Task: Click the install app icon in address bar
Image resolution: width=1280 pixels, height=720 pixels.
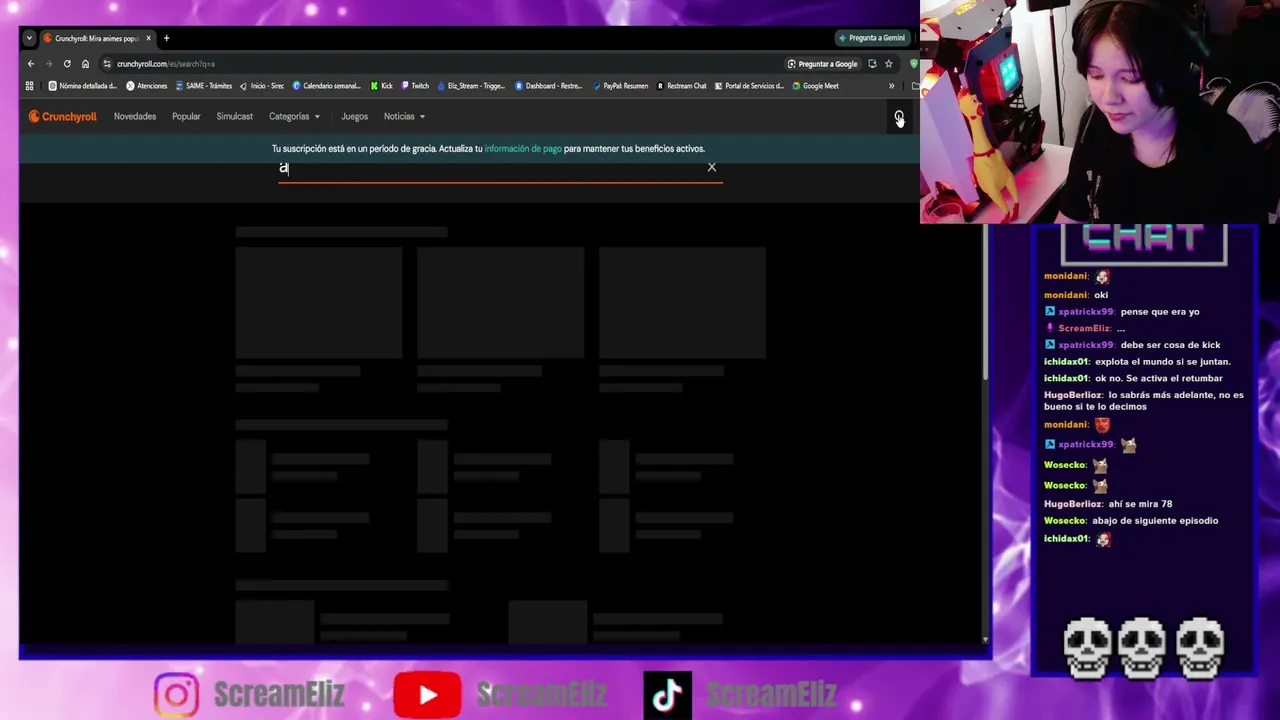Action: click(x=872, y=64)
